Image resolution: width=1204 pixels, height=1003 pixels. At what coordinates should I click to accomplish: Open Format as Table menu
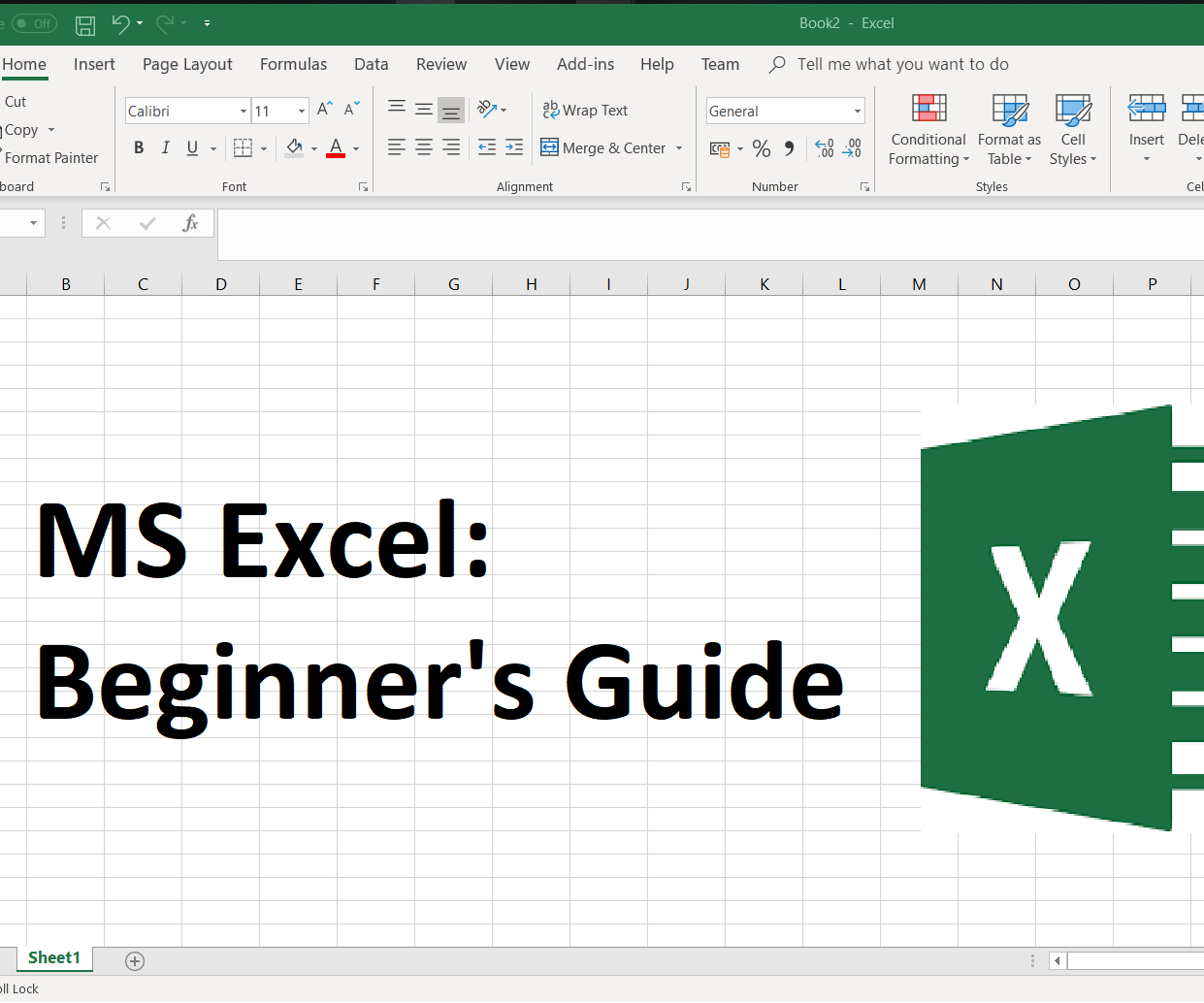point(1009,130)
